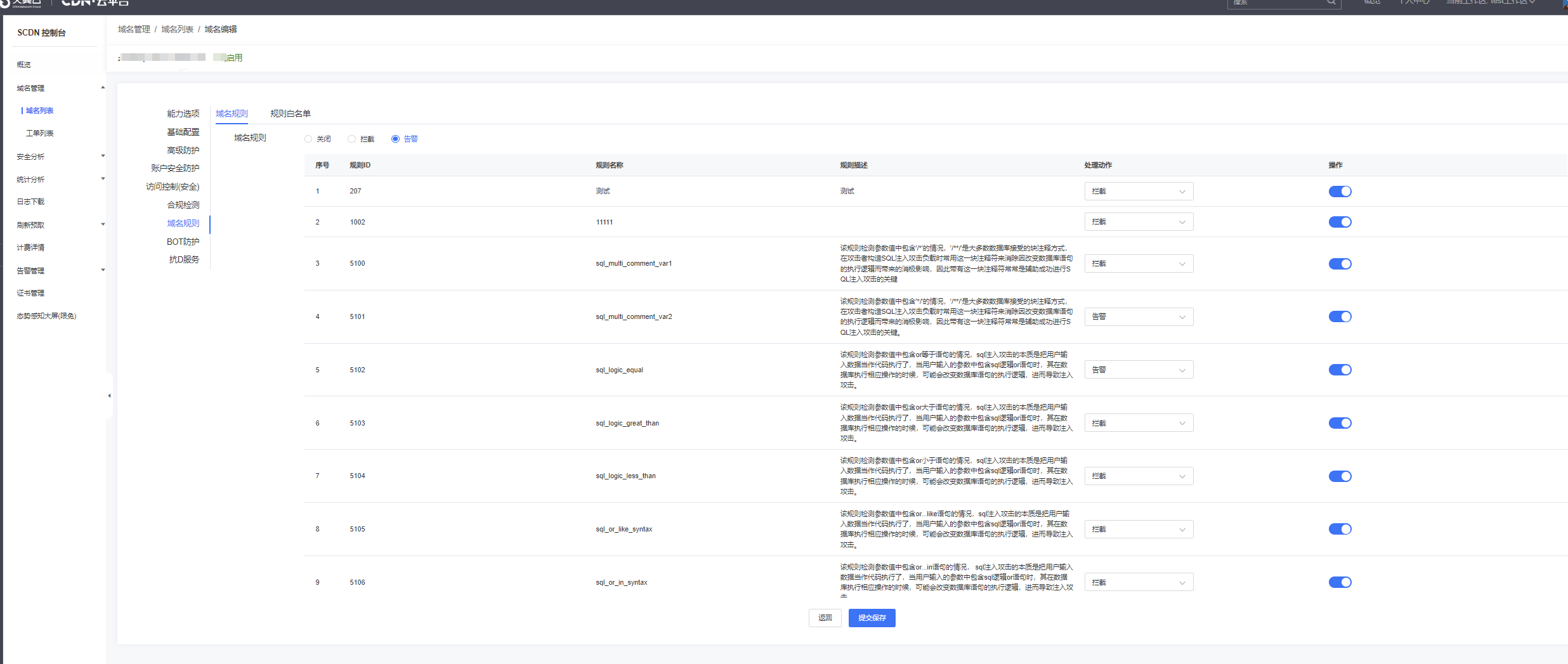
Task: Click the 域名列表 breadcrumb link
Action: point(177,29)
